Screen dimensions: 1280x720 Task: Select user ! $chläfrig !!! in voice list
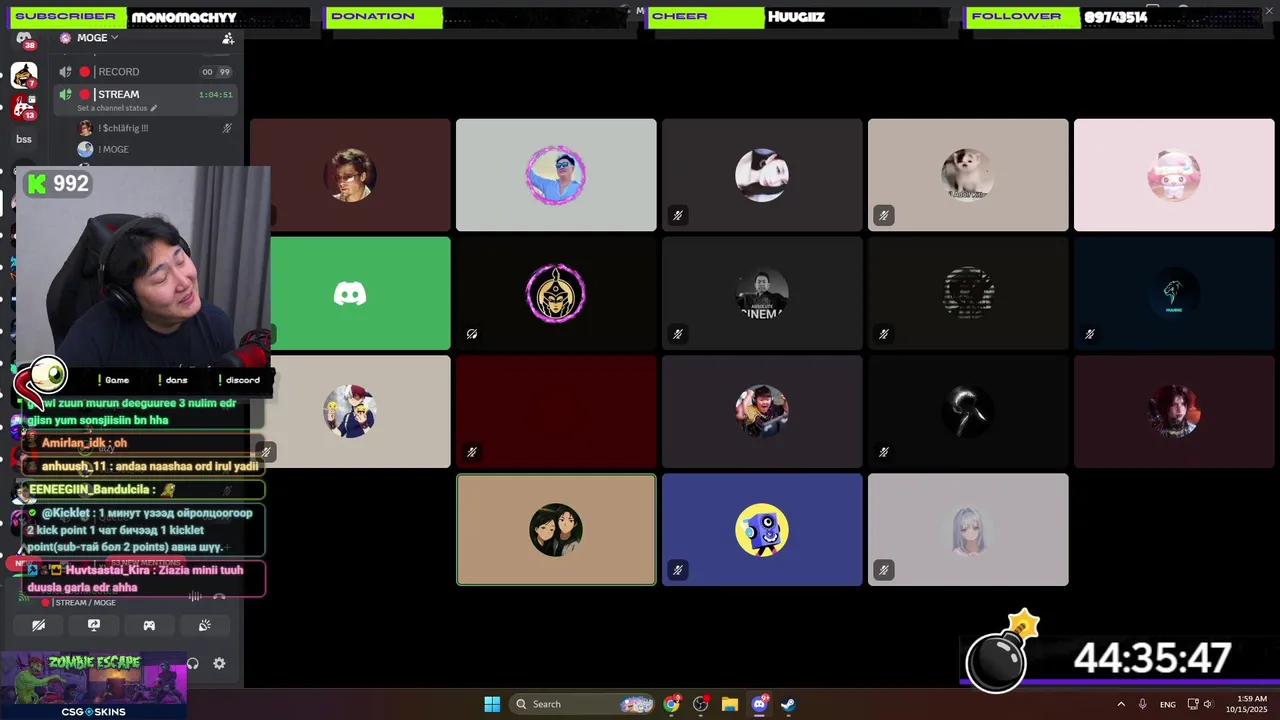click(x=123, y=128)
